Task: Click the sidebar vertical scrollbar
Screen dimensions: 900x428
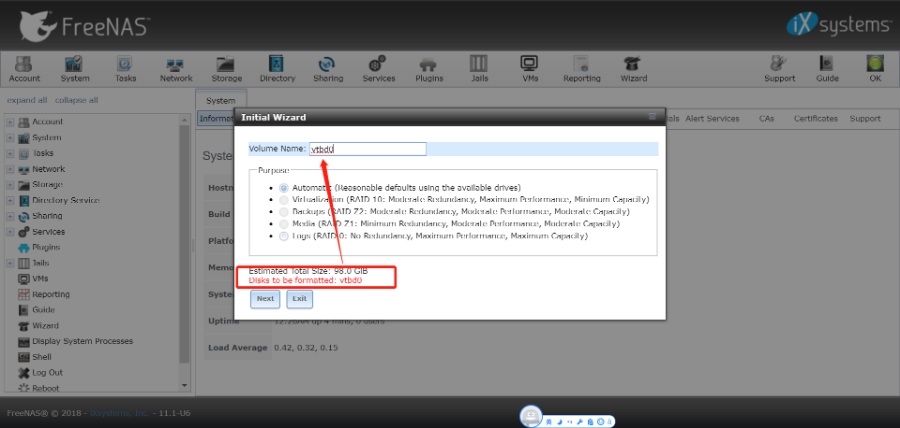Action: tap(184, 244)
